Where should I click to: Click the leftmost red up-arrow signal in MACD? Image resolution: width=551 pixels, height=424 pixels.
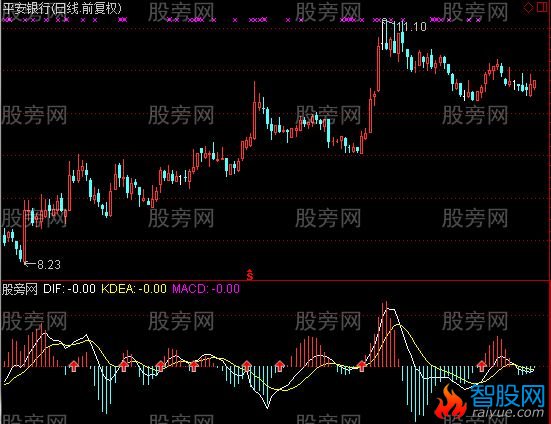pos(73,366)
